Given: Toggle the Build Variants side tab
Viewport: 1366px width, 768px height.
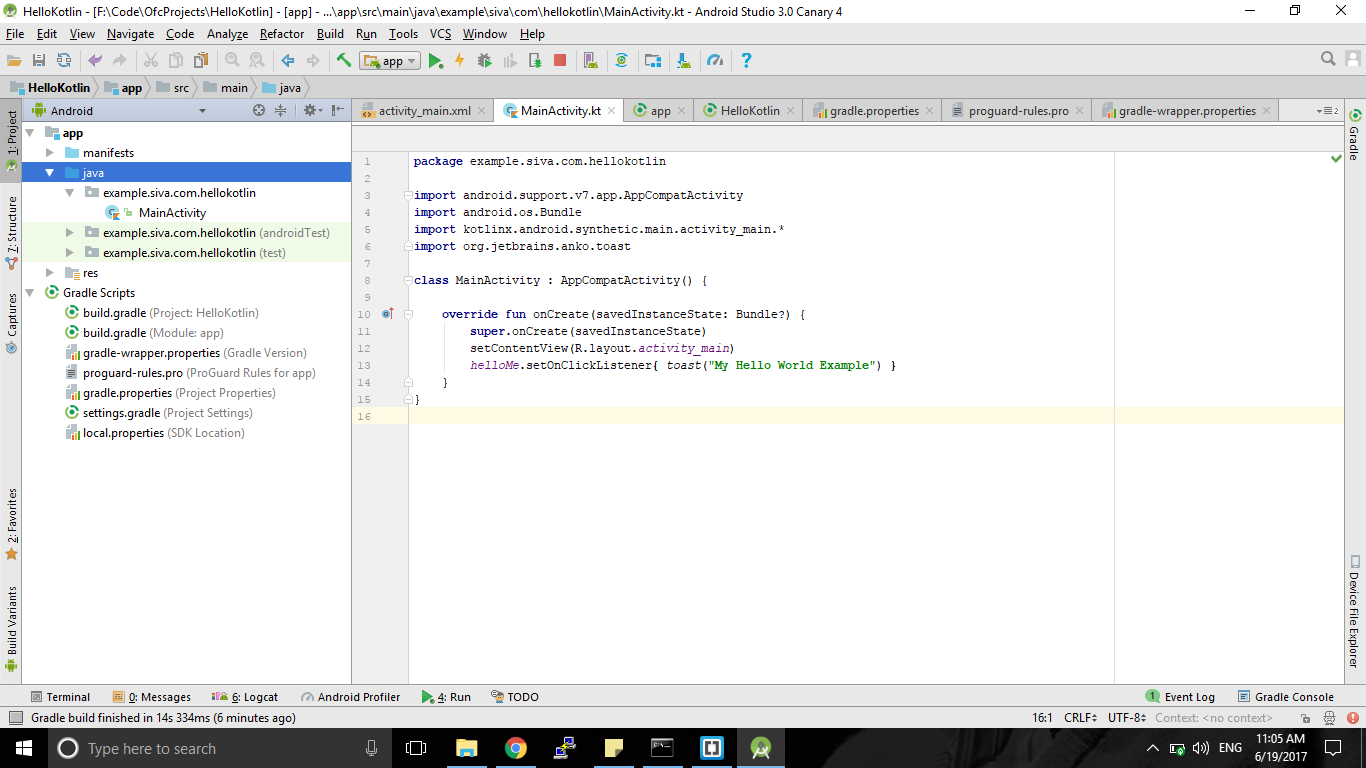Looking at the screenshot, I should coord(11,627).
